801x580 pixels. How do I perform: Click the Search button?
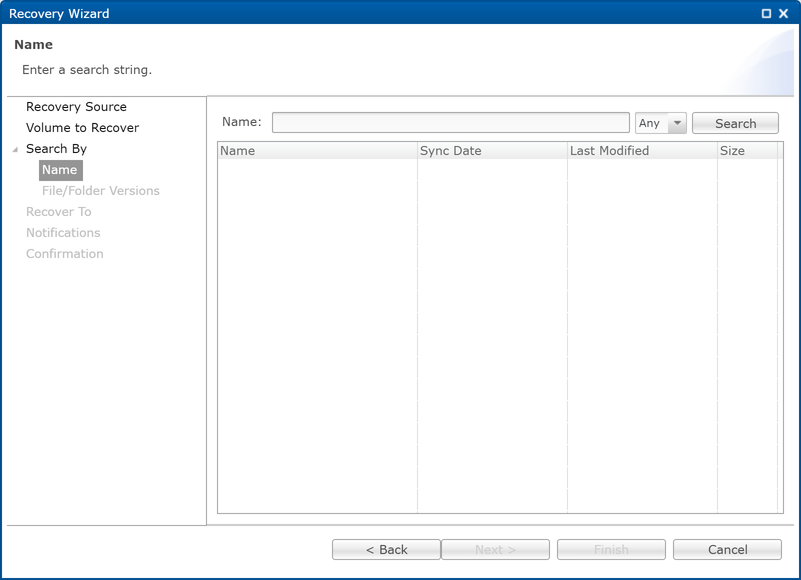(735, 123)
